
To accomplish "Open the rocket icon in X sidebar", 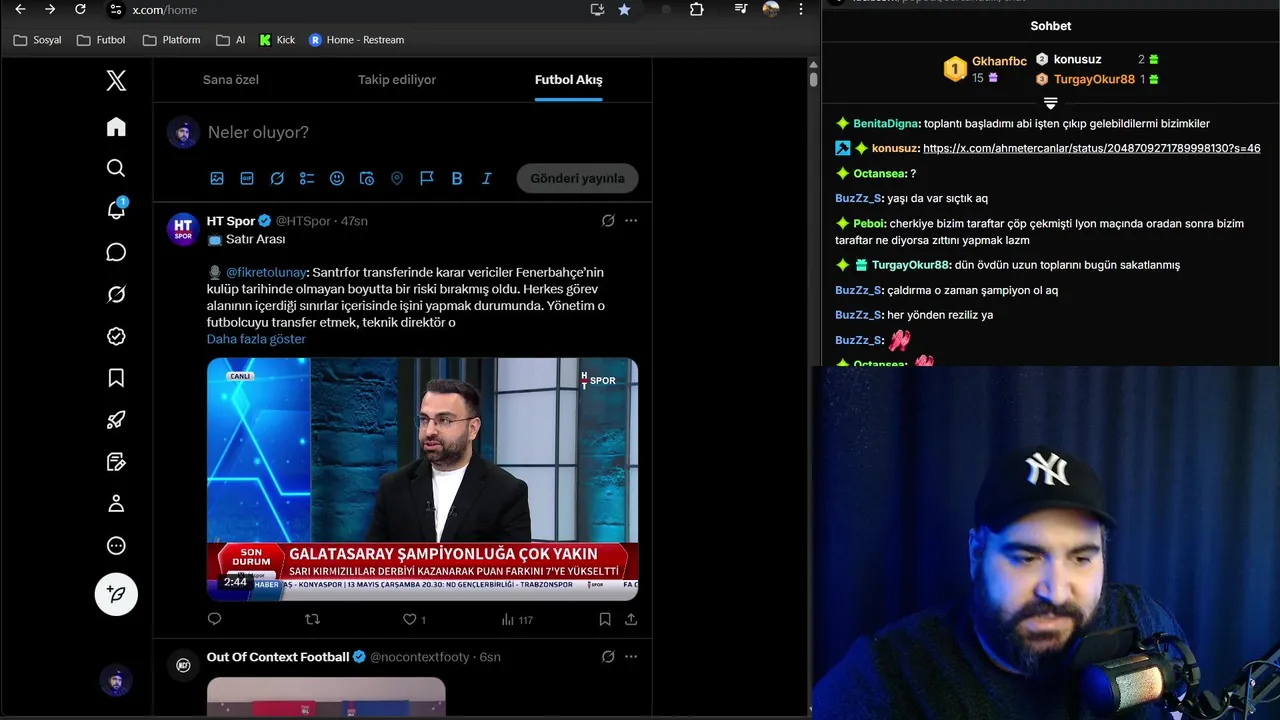I will pos(116,420).
